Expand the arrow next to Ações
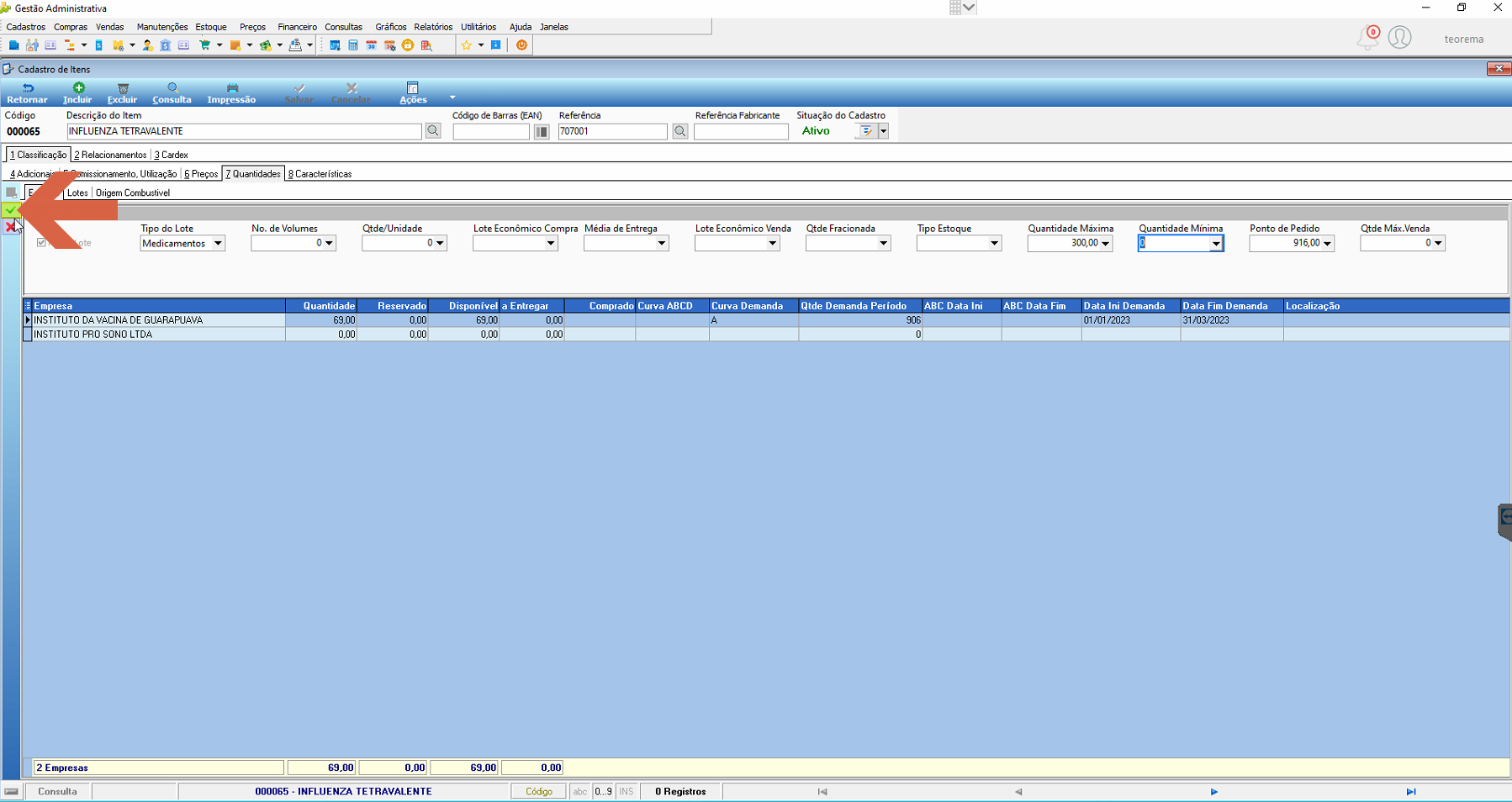 tap(452, 98)
